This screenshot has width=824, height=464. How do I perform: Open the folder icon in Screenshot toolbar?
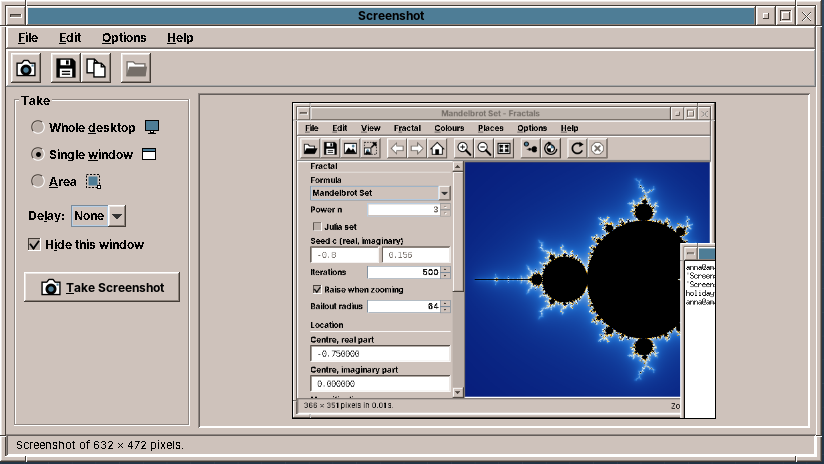pos(136,68)
